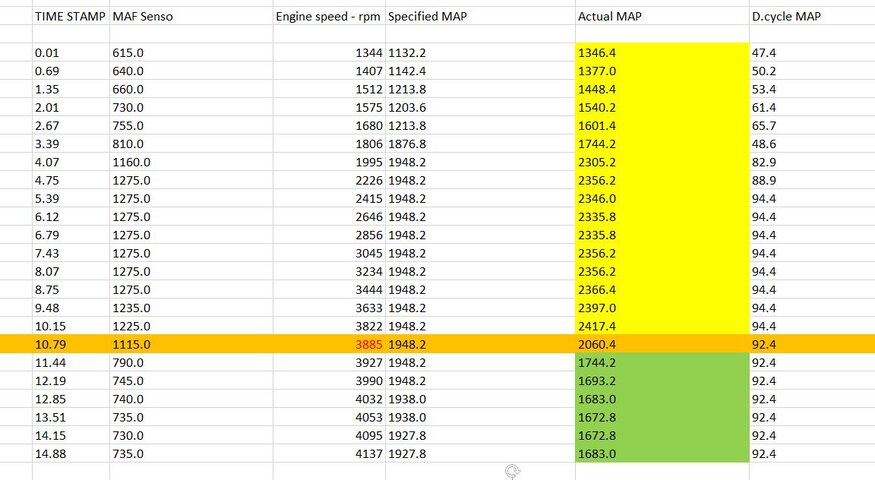This screenshot has height=480, width=875.
Task: Click Specified MAP cell 1132.2
Action: point(480,52)
